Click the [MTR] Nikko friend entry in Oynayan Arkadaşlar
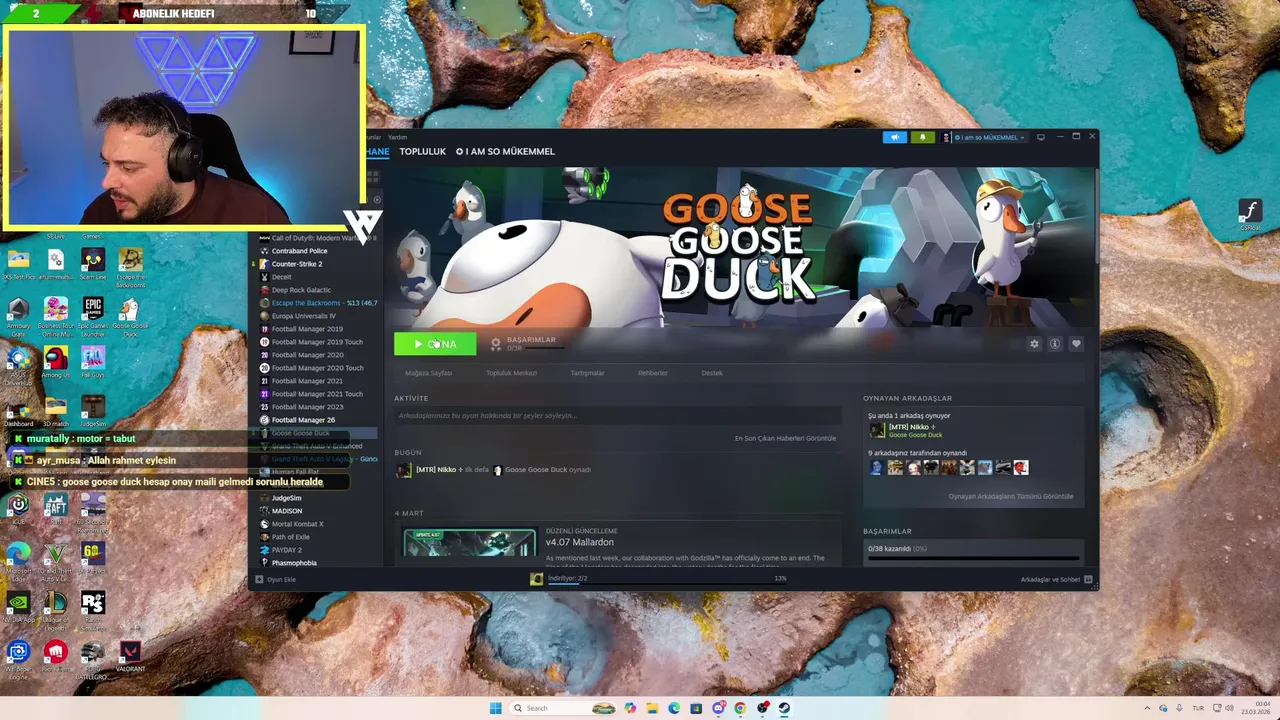 click(x=906, y=431)
